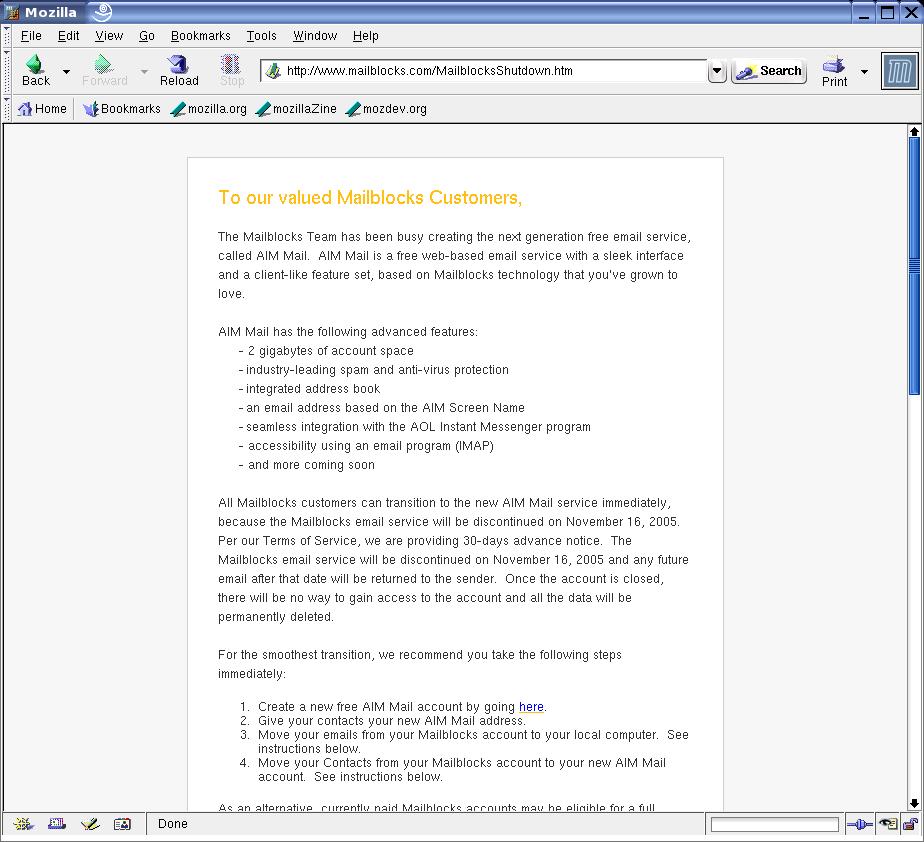The width and height of the screenshot is (924, 842).
Task: Click the page load progress bar
Action: pyautogui.click(x=774, y=824)
